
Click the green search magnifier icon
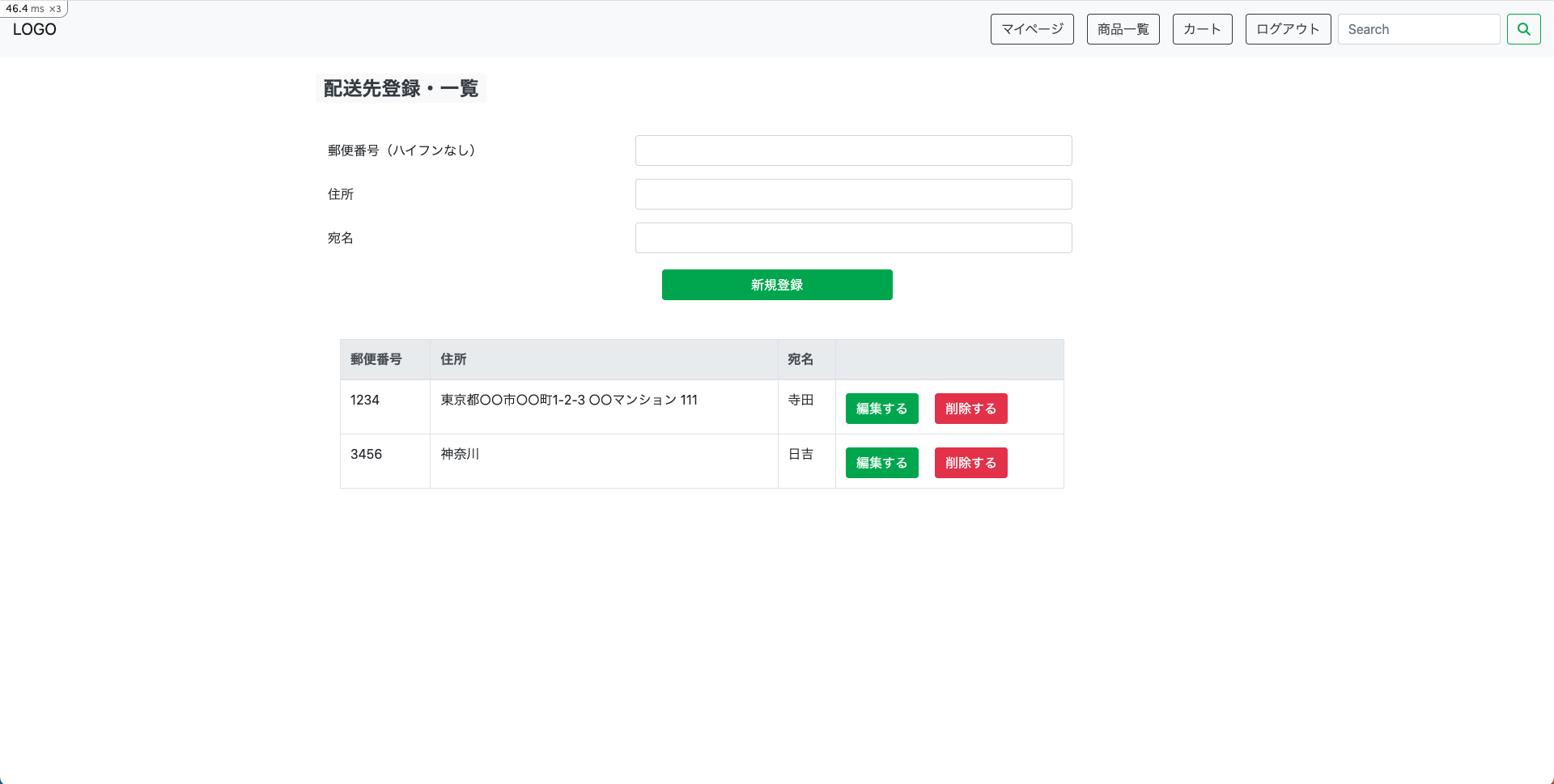point(1523,29)
